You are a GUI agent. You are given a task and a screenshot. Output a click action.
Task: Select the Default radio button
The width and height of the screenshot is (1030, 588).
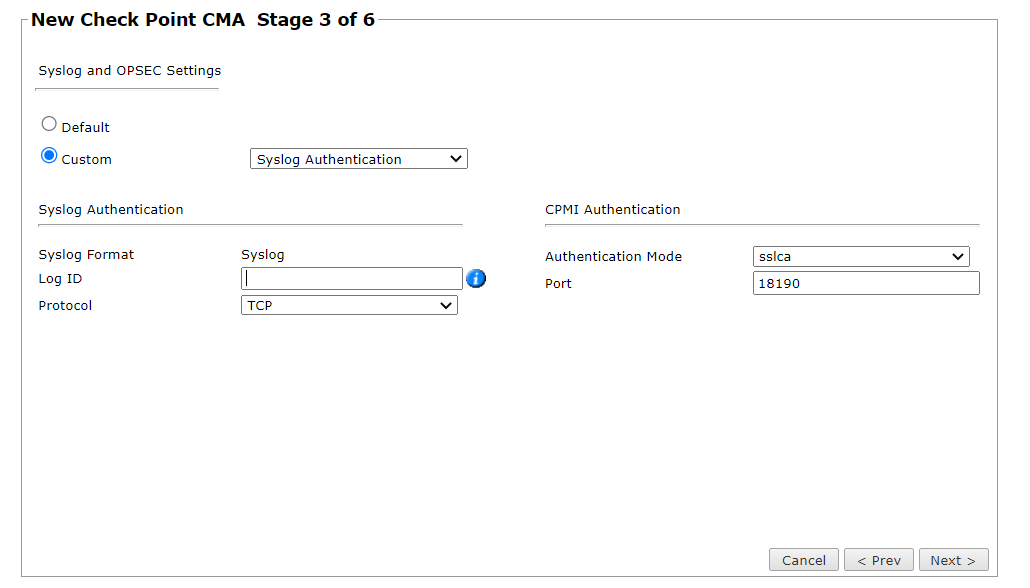[x=49, y=125]
